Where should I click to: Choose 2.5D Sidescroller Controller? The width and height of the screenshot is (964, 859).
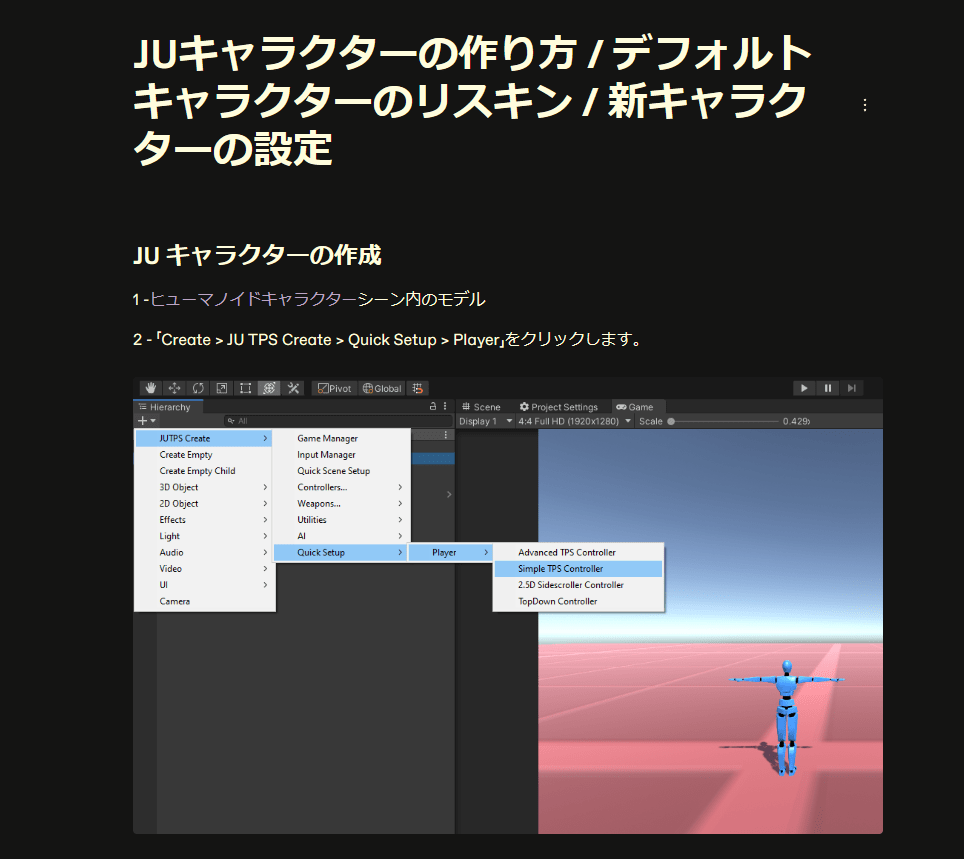coord(578,585)
